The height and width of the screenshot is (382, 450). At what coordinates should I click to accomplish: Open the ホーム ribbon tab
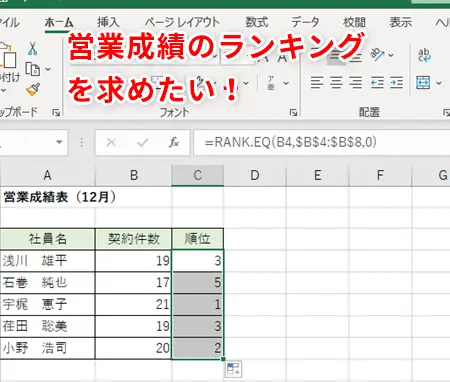point(59,23)
